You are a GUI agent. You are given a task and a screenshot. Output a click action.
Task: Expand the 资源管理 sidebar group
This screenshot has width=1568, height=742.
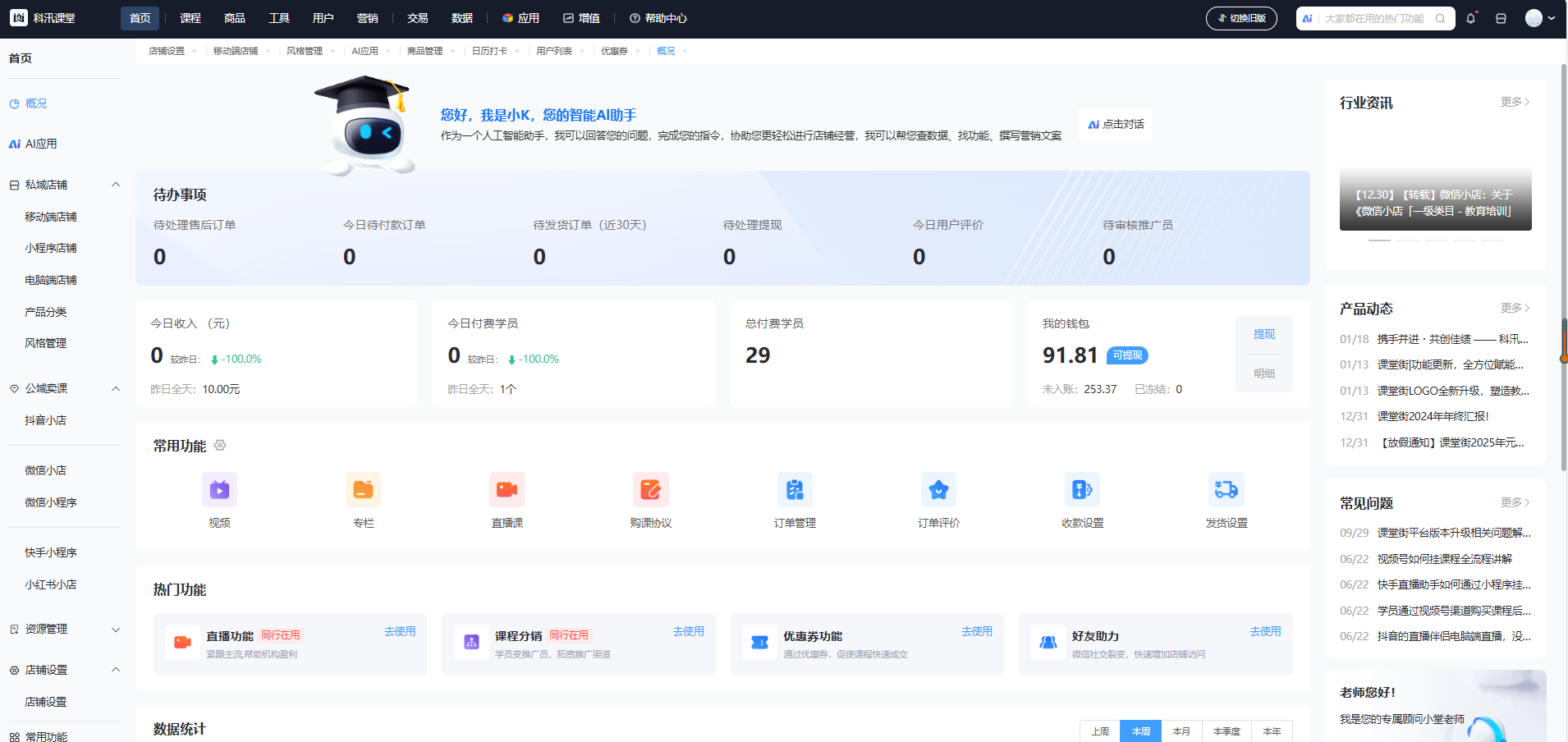(116, 629)
